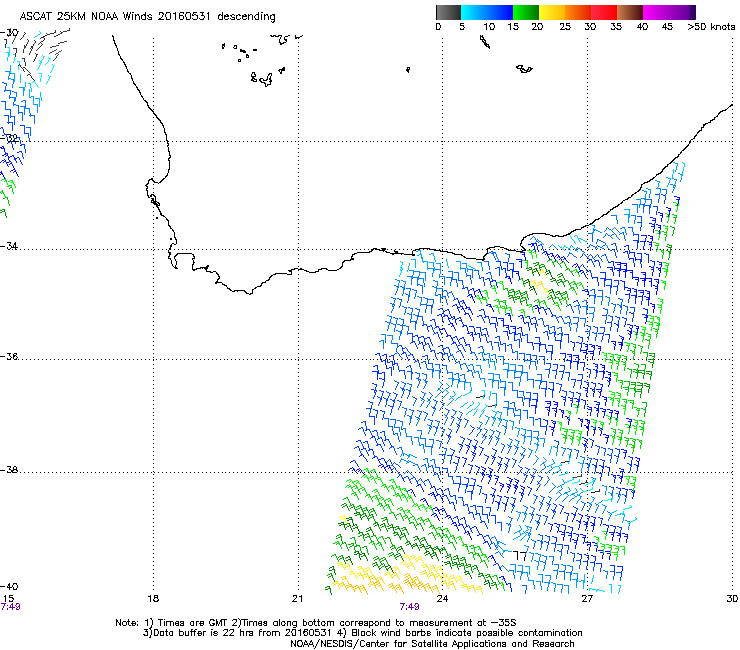Viewport: 740px width, 650px height.
Task: Click the legend scale value '25'
Action: pyautogui.click(x=565, y=27)
